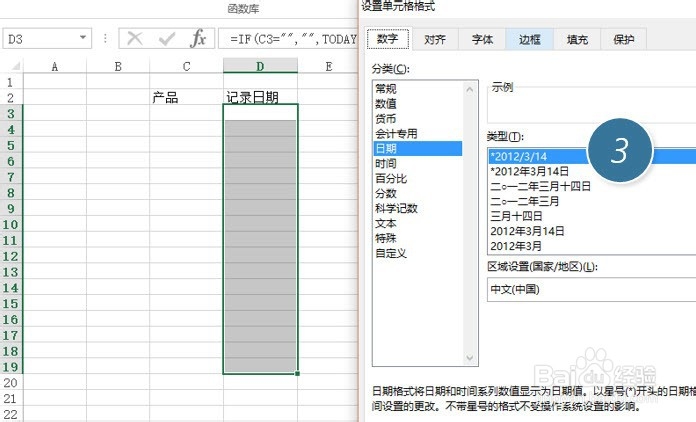The width and height of the screenshot is (696, 422).
Task: Switch to the 边框 tab
Action: [530, 39]
